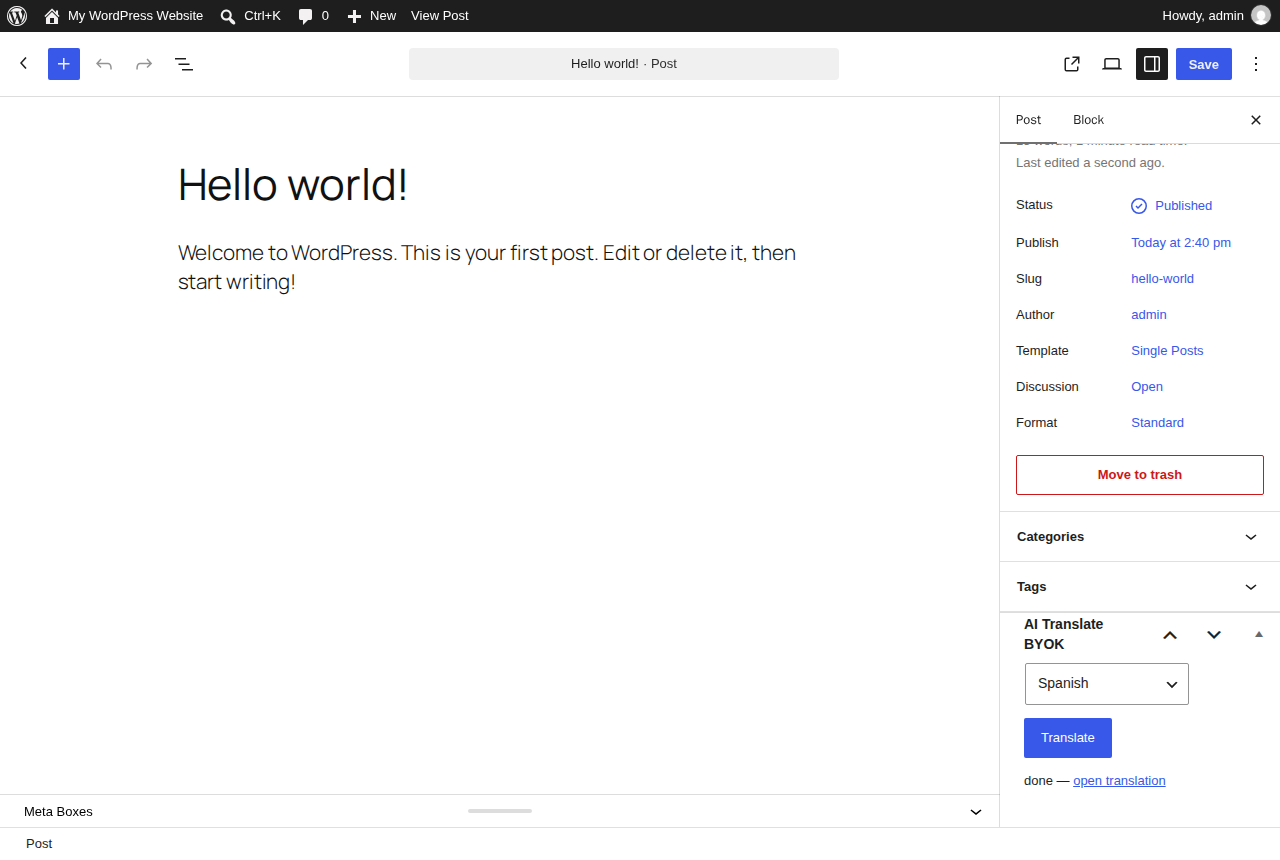Edit the hello-world slug
Viewport: 1280px width, 860px height.
1162,279
